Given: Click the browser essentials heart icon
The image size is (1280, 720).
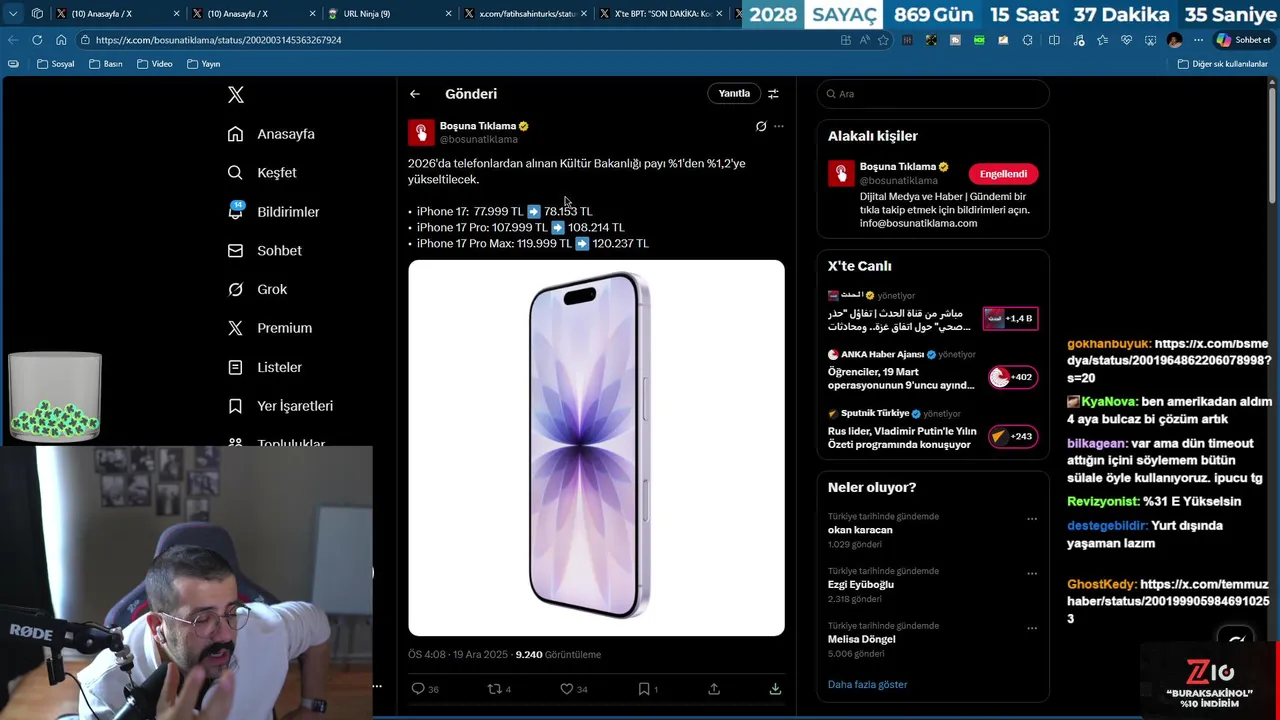Looking at the screenshot, I should [x=1126, y=40].
